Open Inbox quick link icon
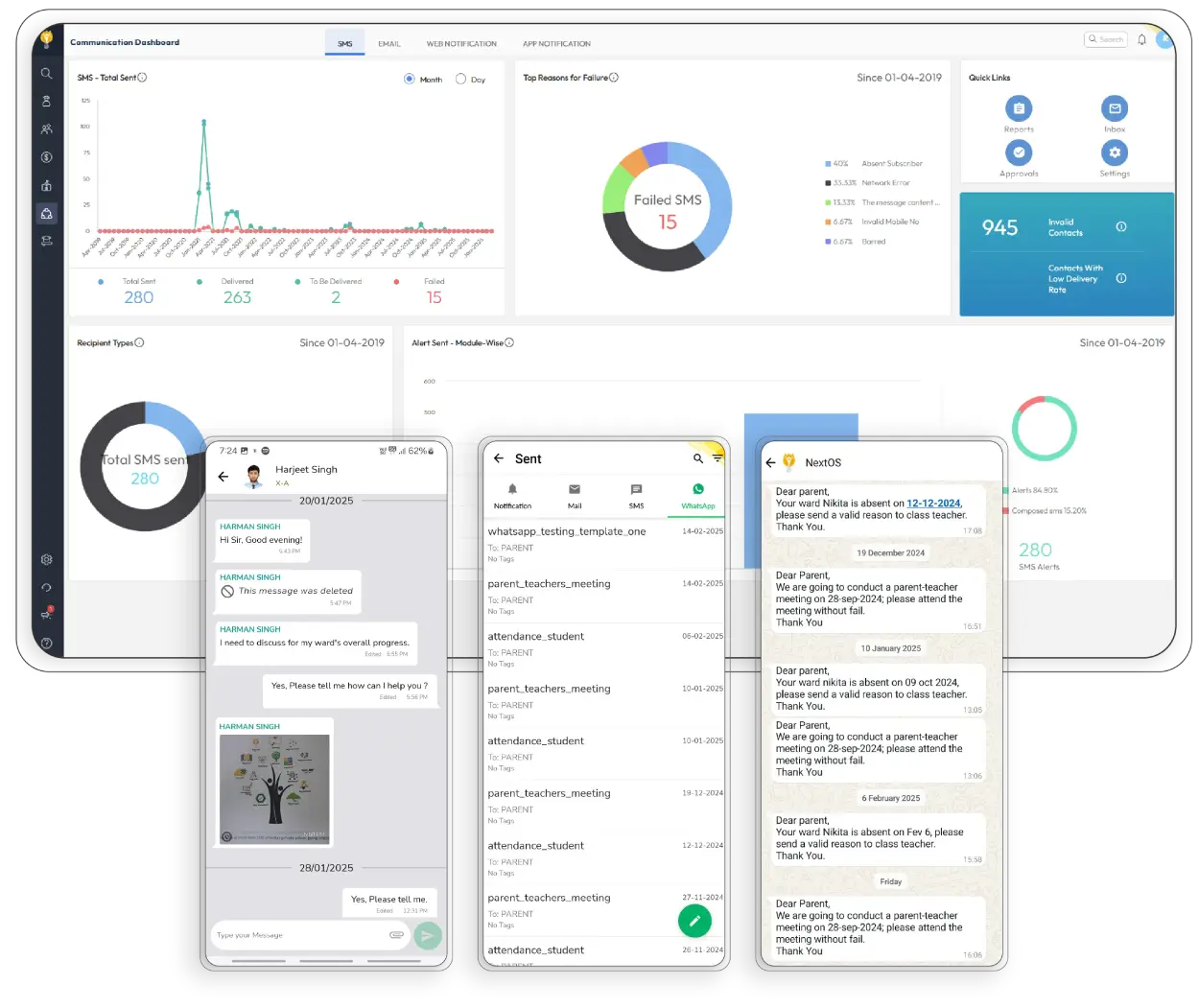The image size is (1199, 1008). [1115, 108]
